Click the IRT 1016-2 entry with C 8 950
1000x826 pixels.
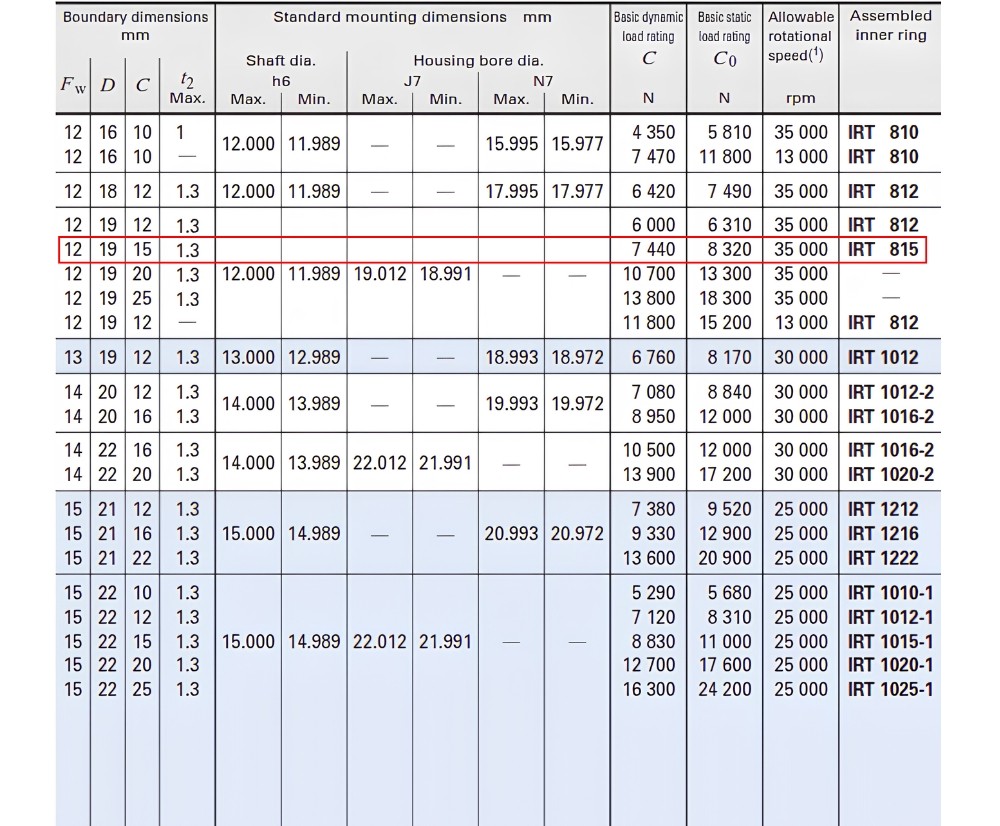point(890,417)
